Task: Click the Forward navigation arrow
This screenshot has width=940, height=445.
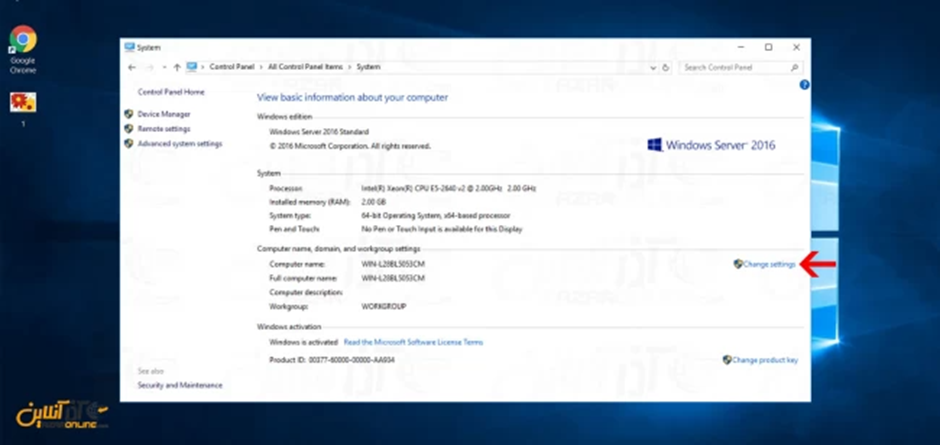Action: click(x=150, y=68)
